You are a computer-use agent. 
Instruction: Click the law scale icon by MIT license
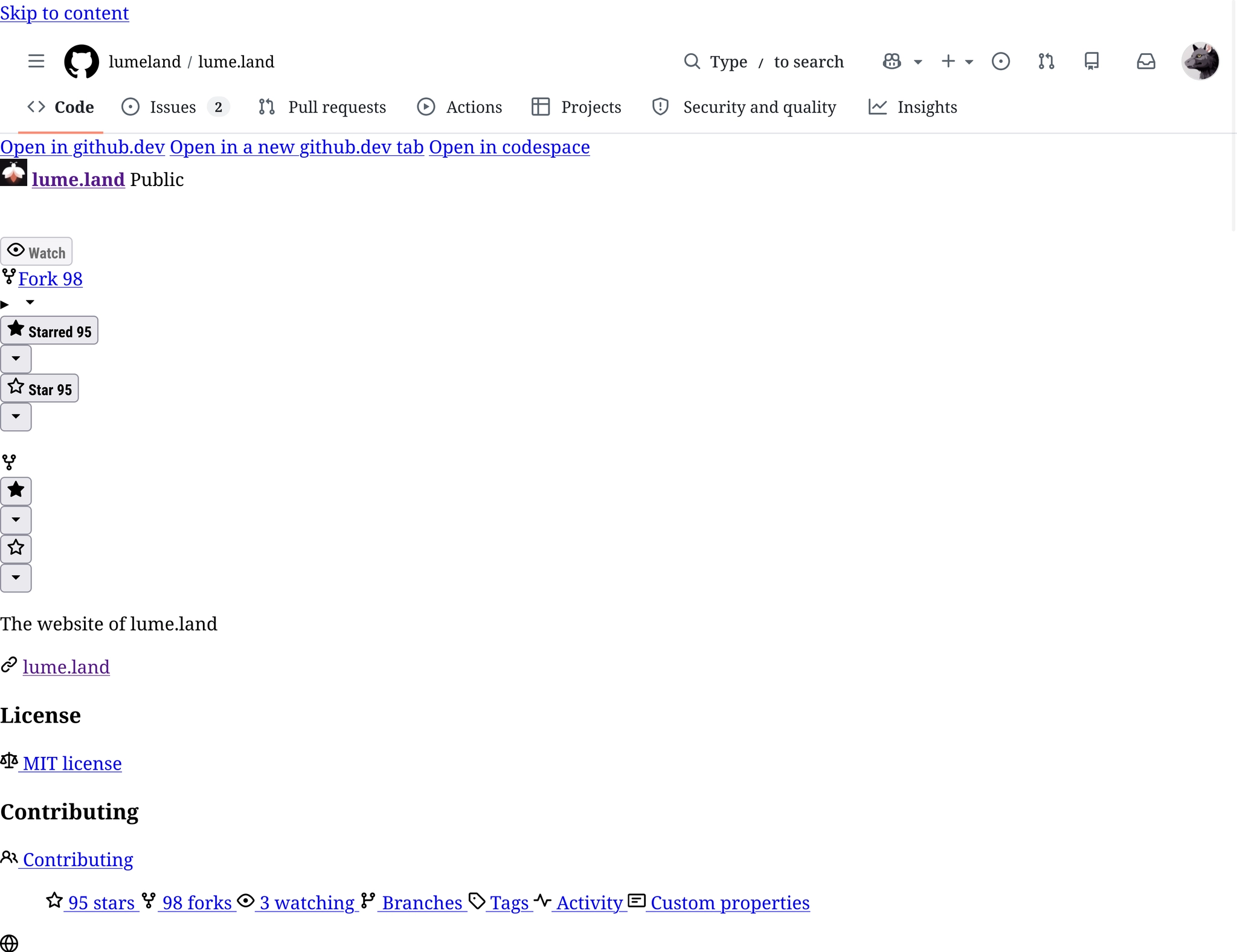pos(8,761)
